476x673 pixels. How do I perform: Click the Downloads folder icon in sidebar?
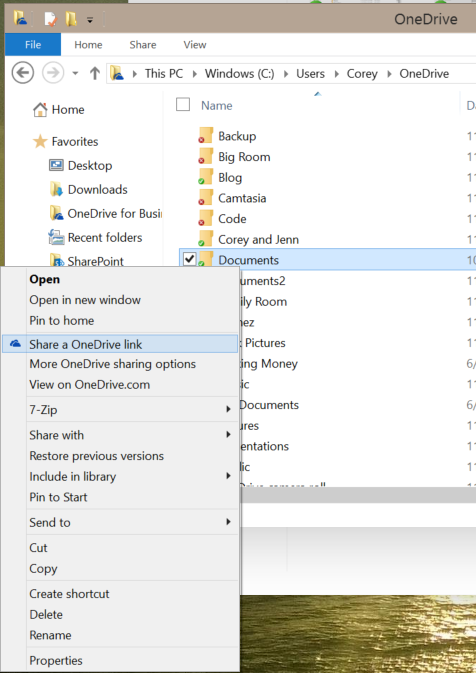(x=56, y=189)
